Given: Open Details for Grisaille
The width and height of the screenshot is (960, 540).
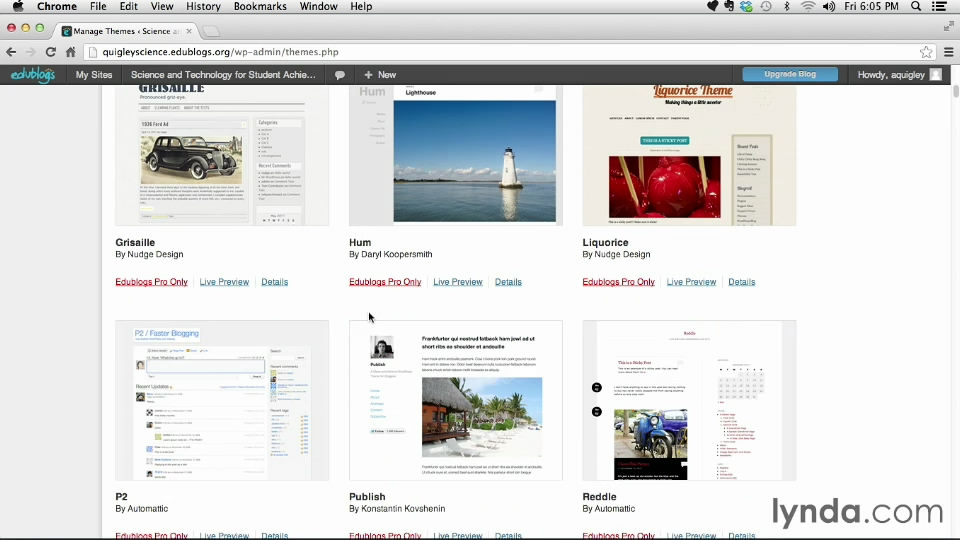Looking at the screenshot, I should point(274,282).
